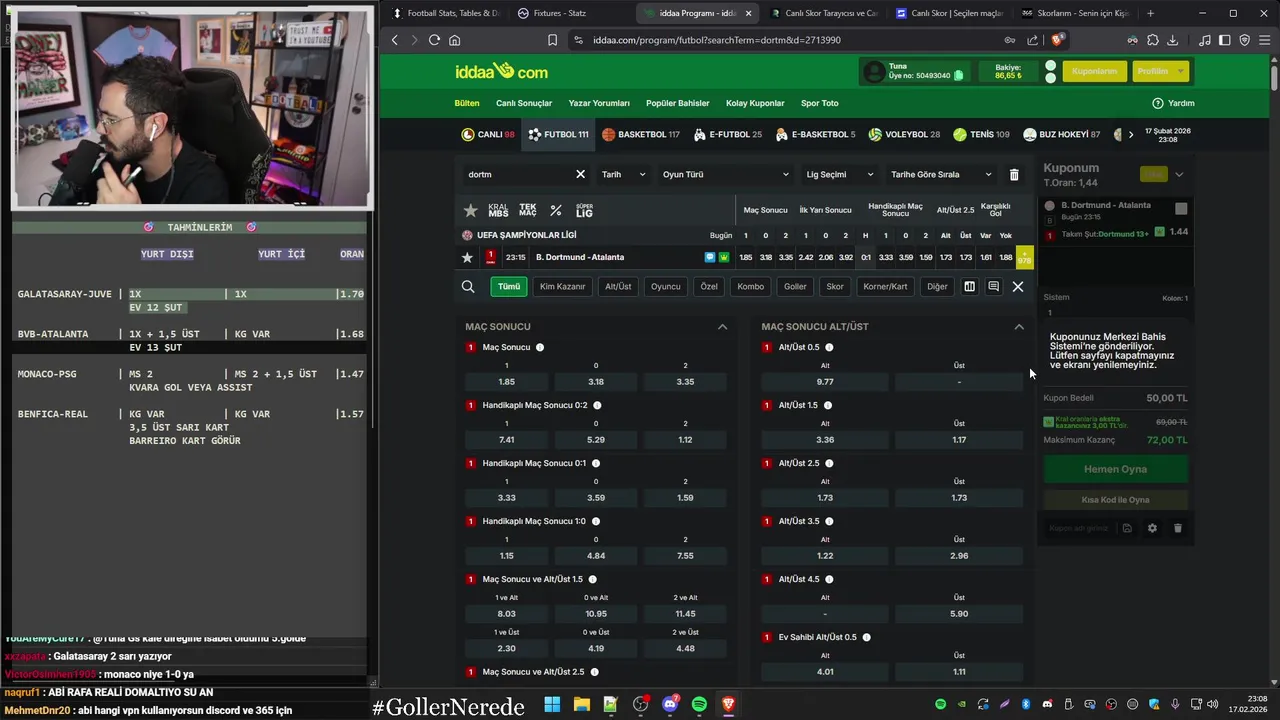Switch to Football Stats browser tab
Image resolution: width=1280 pixels, height=720 pixels.
[x=445, y=13]
